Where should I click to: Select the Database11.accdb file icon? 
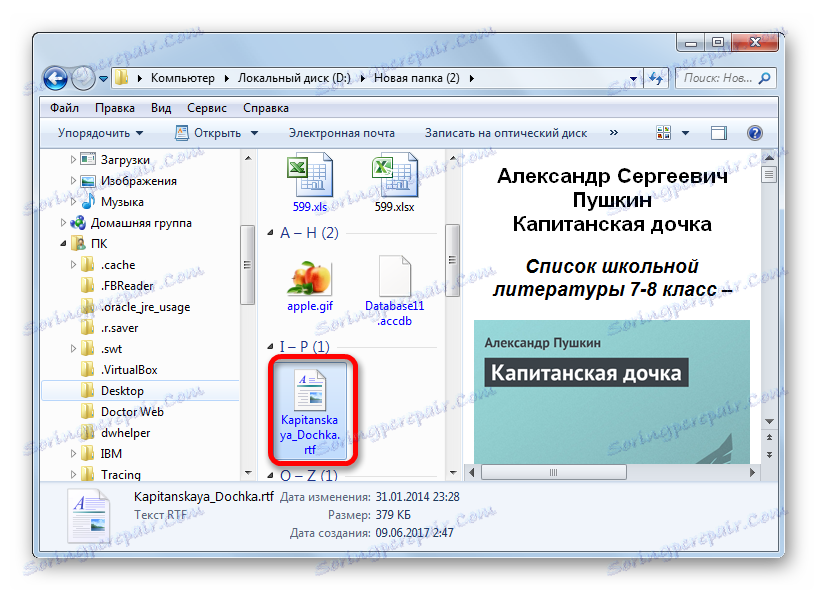(394, 276)
